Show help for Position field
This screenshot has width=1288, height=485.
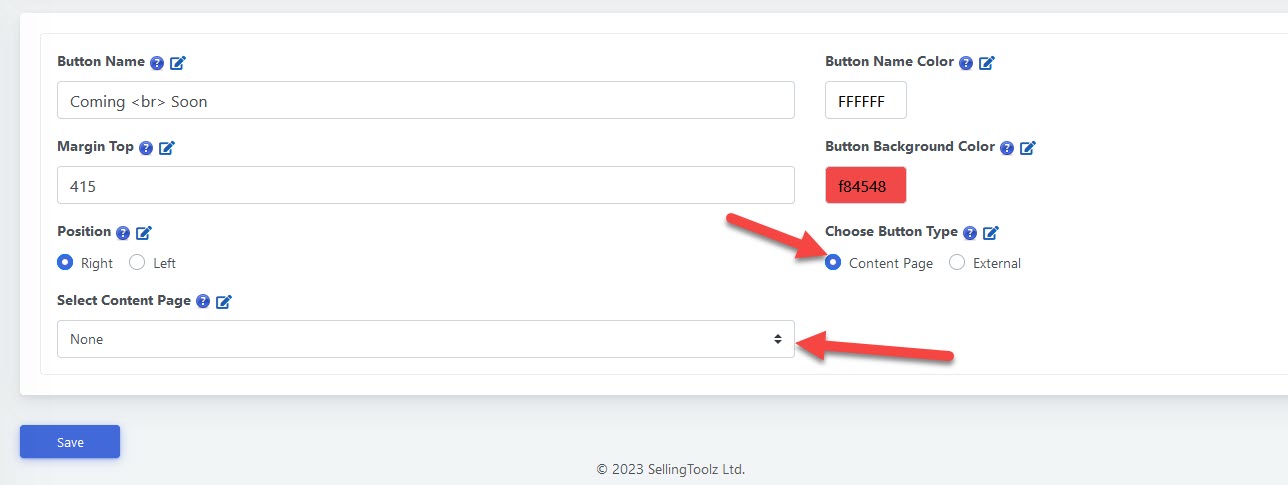123,233
